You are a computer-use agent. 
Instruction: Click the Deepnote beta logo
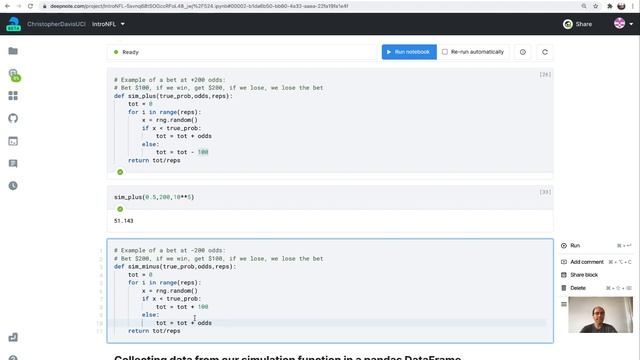coord(13,24)
